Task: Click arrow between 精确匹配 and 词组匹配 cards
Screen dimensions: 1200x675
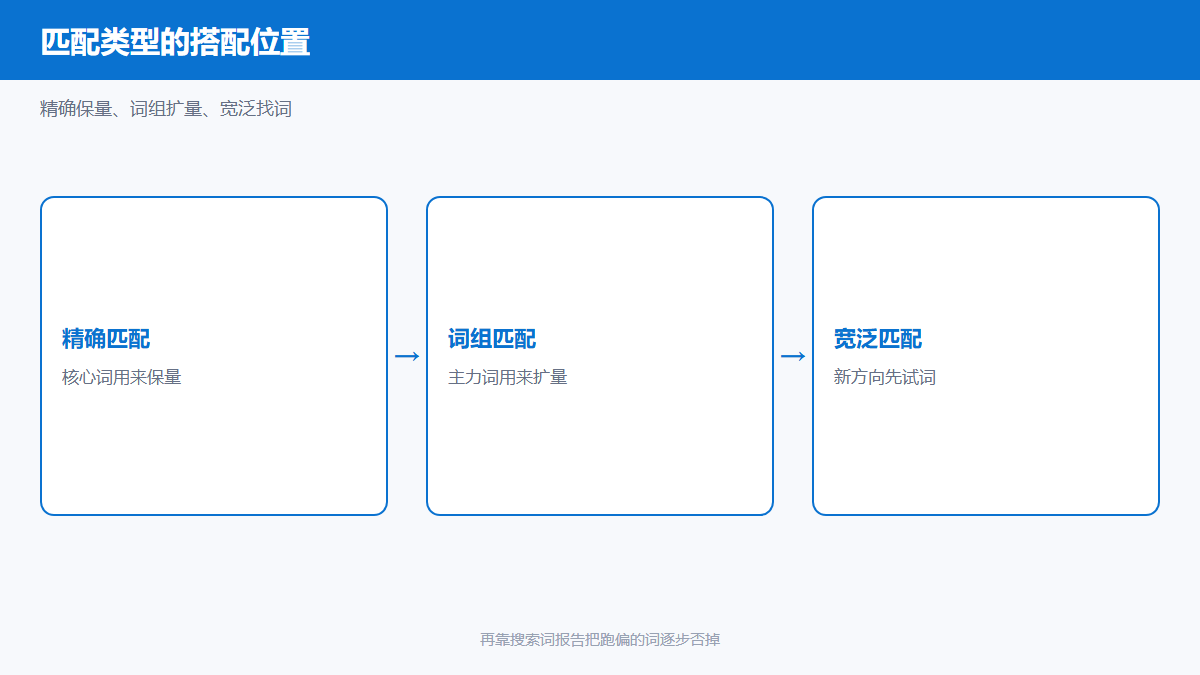Action: point(407,356)
